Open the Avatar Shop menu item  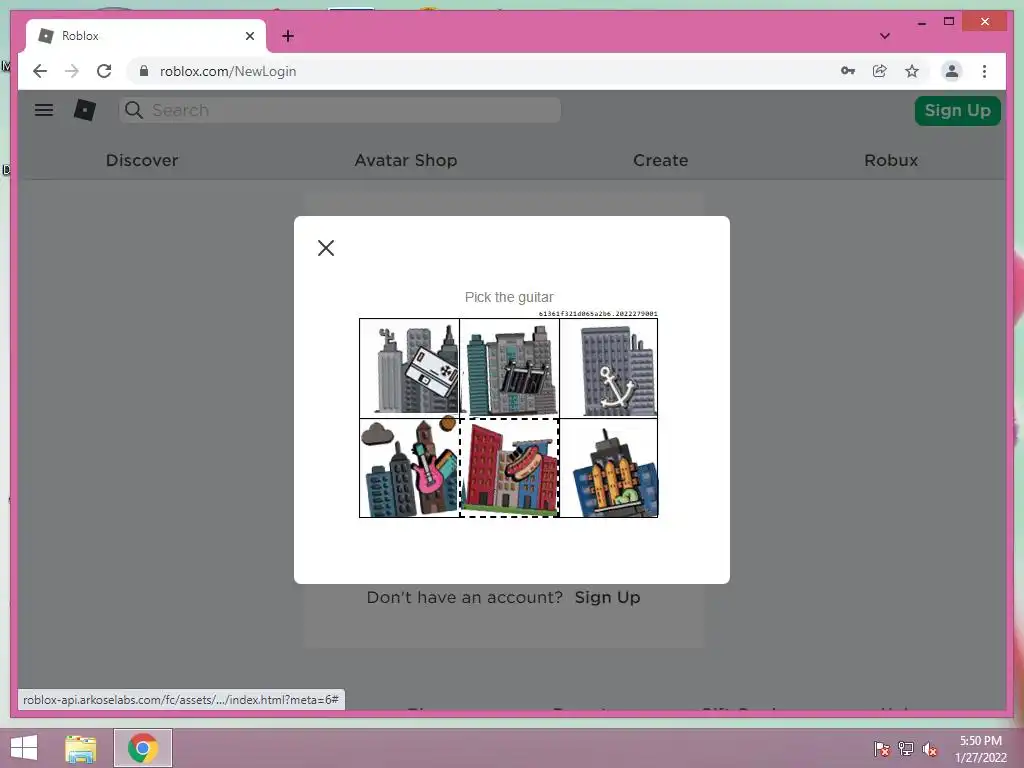coord(406,160)
